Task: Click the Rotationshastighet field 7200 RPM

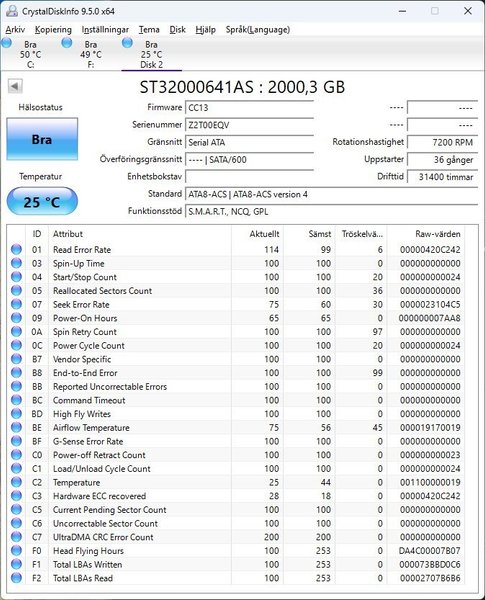Action: point(442,142)
